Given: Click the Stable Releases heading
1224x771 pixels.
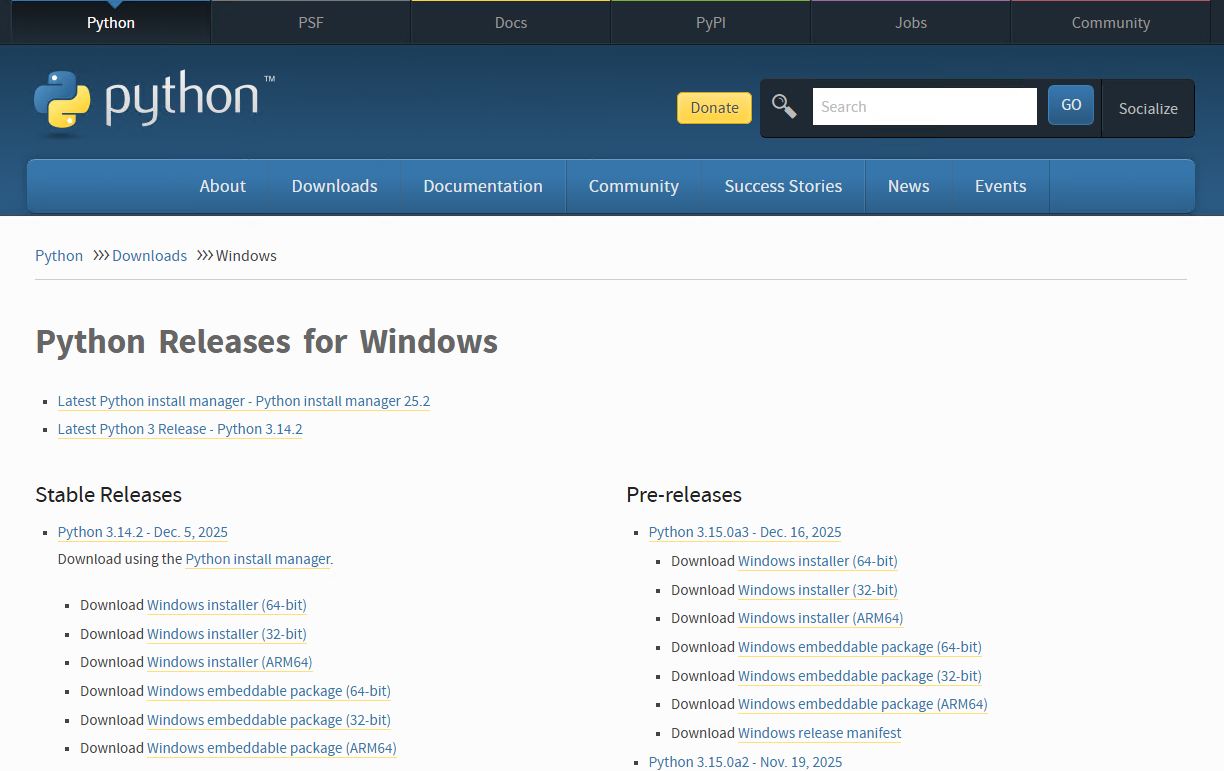Looking at the screenshot, I should (x=109, y=495).
